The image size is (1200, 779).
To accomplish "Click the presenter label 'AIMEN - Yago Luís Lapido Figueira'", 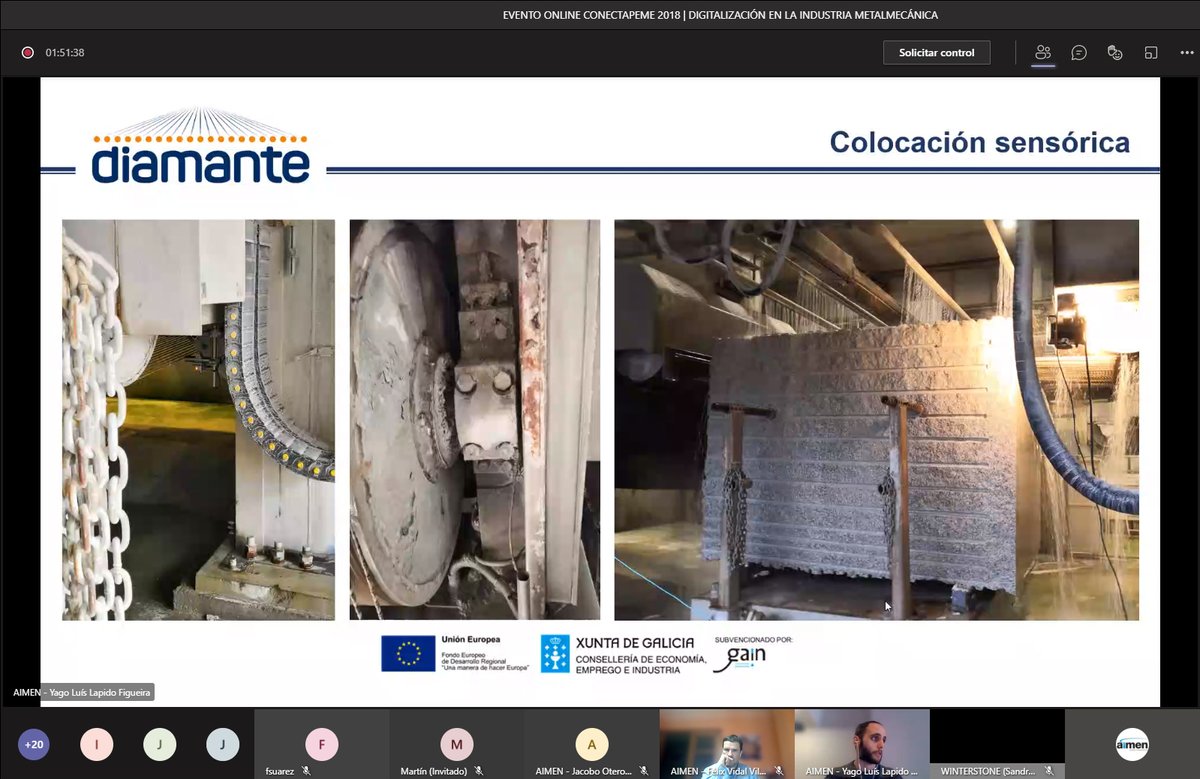I will (83, 693).
